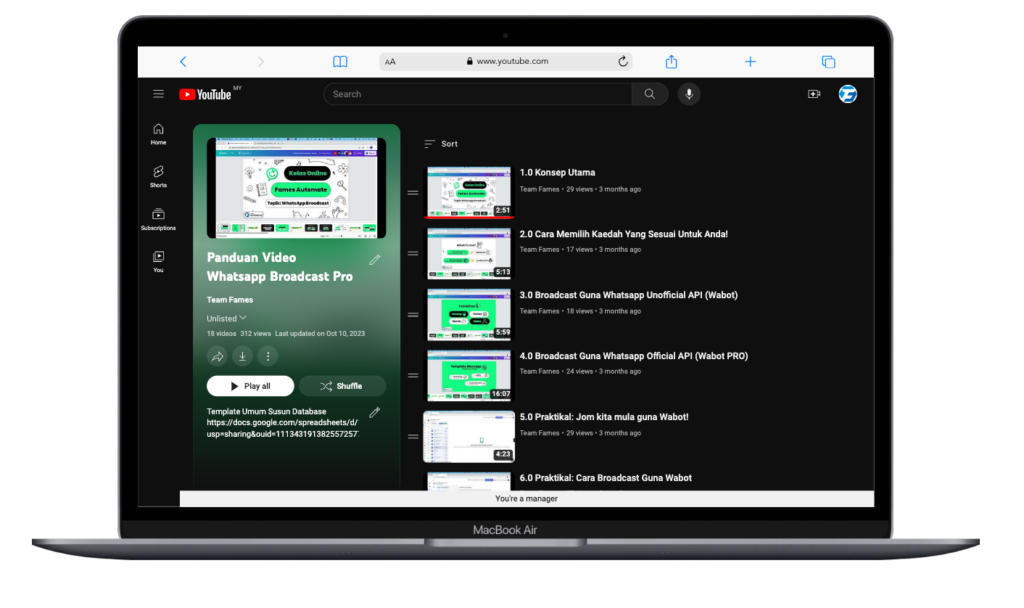This screenshot has height=608, width=1024.
Task: Open the account avatar menu
Action: [848, 94]
